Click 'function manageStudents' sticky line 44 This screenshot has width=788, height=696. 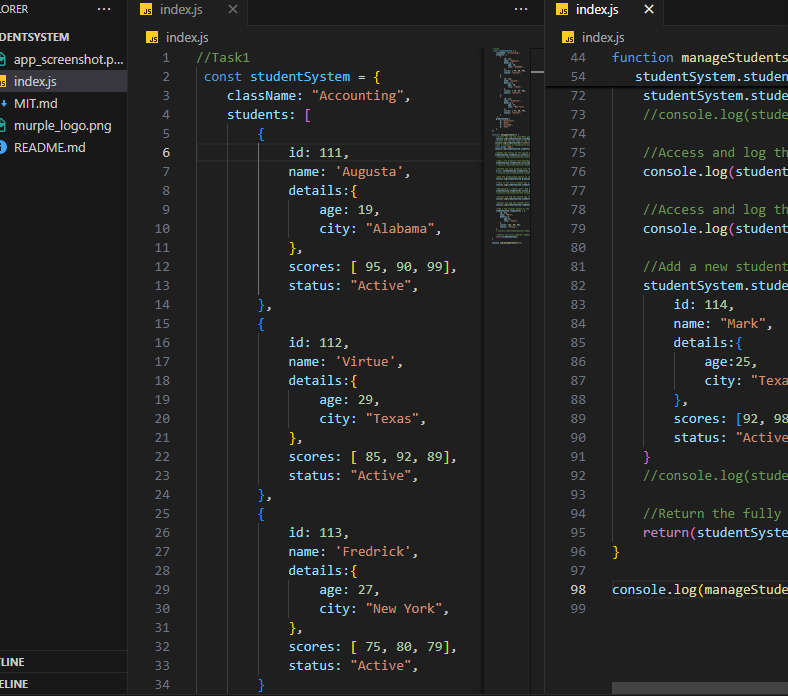pos(700,58)
